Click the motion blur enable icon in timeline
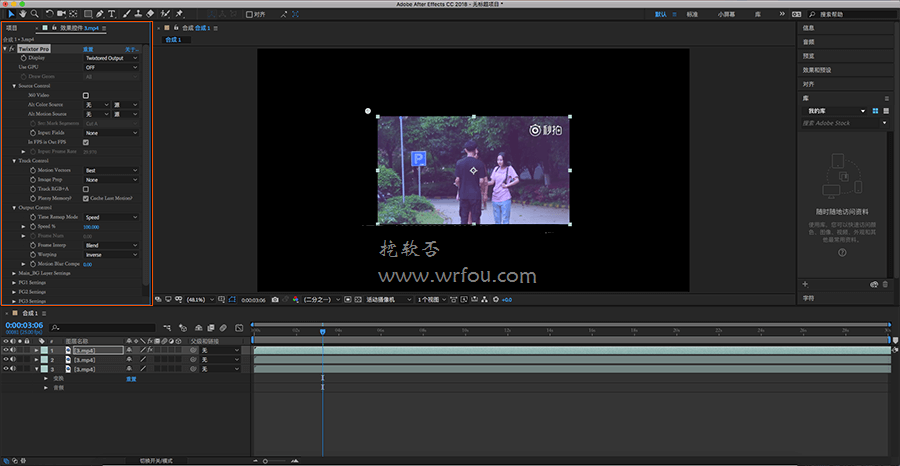900x466 pixels. tap(223, 328)
